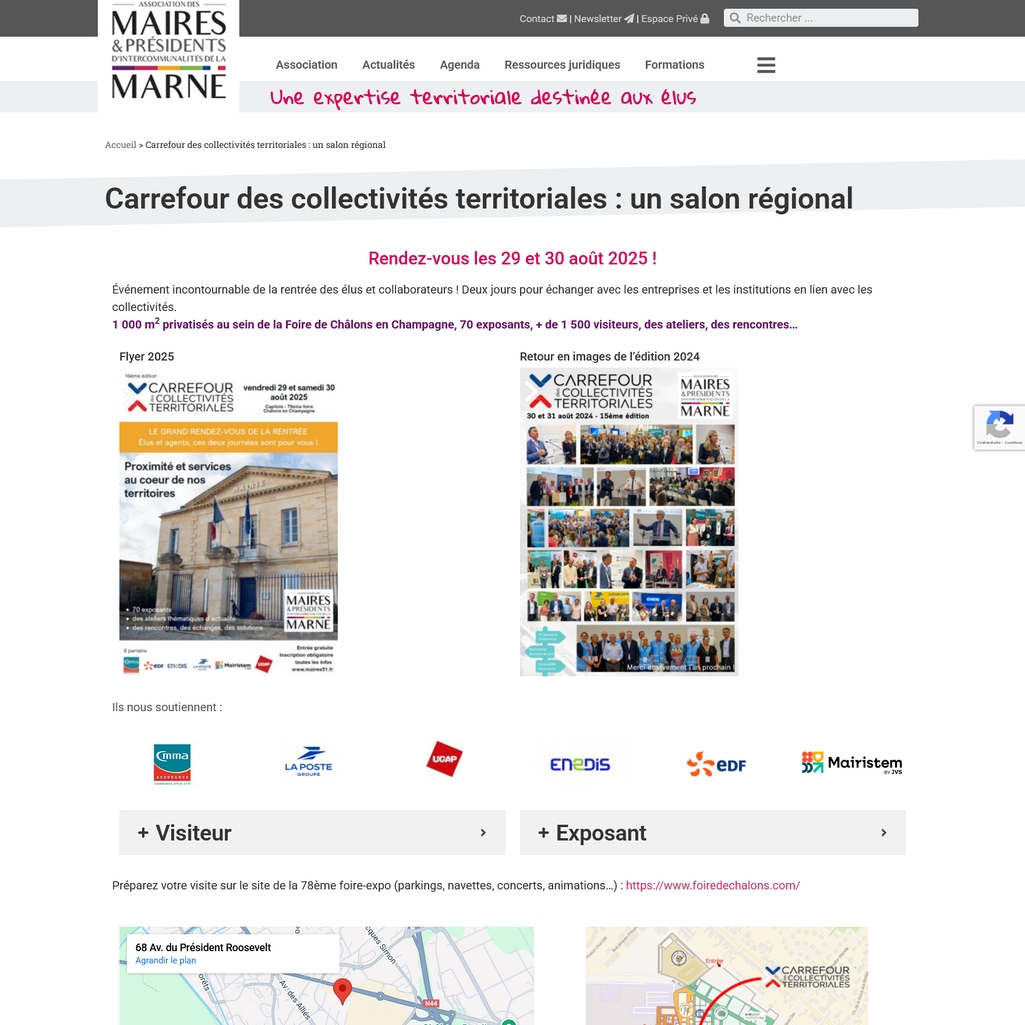Select the Association menu item
Image resolution: width=1025 pixels, height=1025 pixels.
point(306,64)
